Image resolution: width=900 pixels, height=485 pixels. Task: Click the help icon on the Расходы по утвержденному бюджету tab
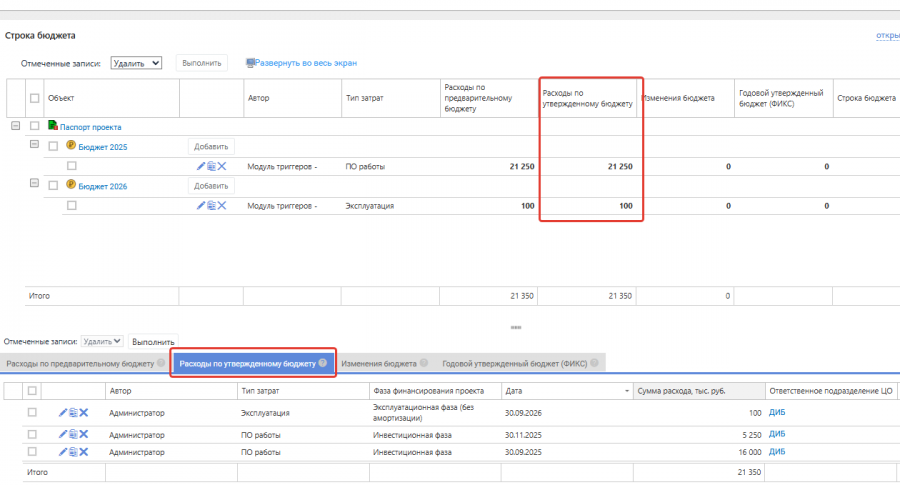323,364
